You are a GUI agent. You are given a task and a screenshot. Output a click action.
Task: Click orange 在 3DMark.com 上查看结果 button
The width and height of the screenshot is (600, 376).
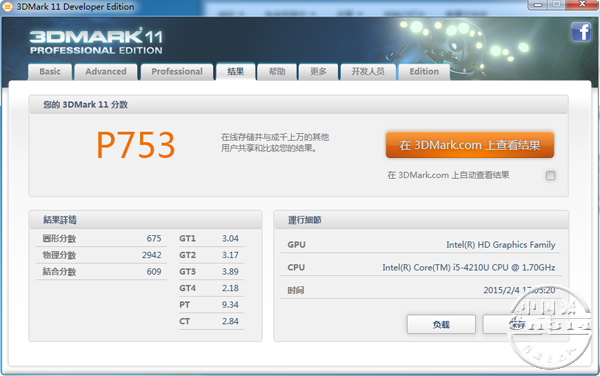(x=470, y=145)
